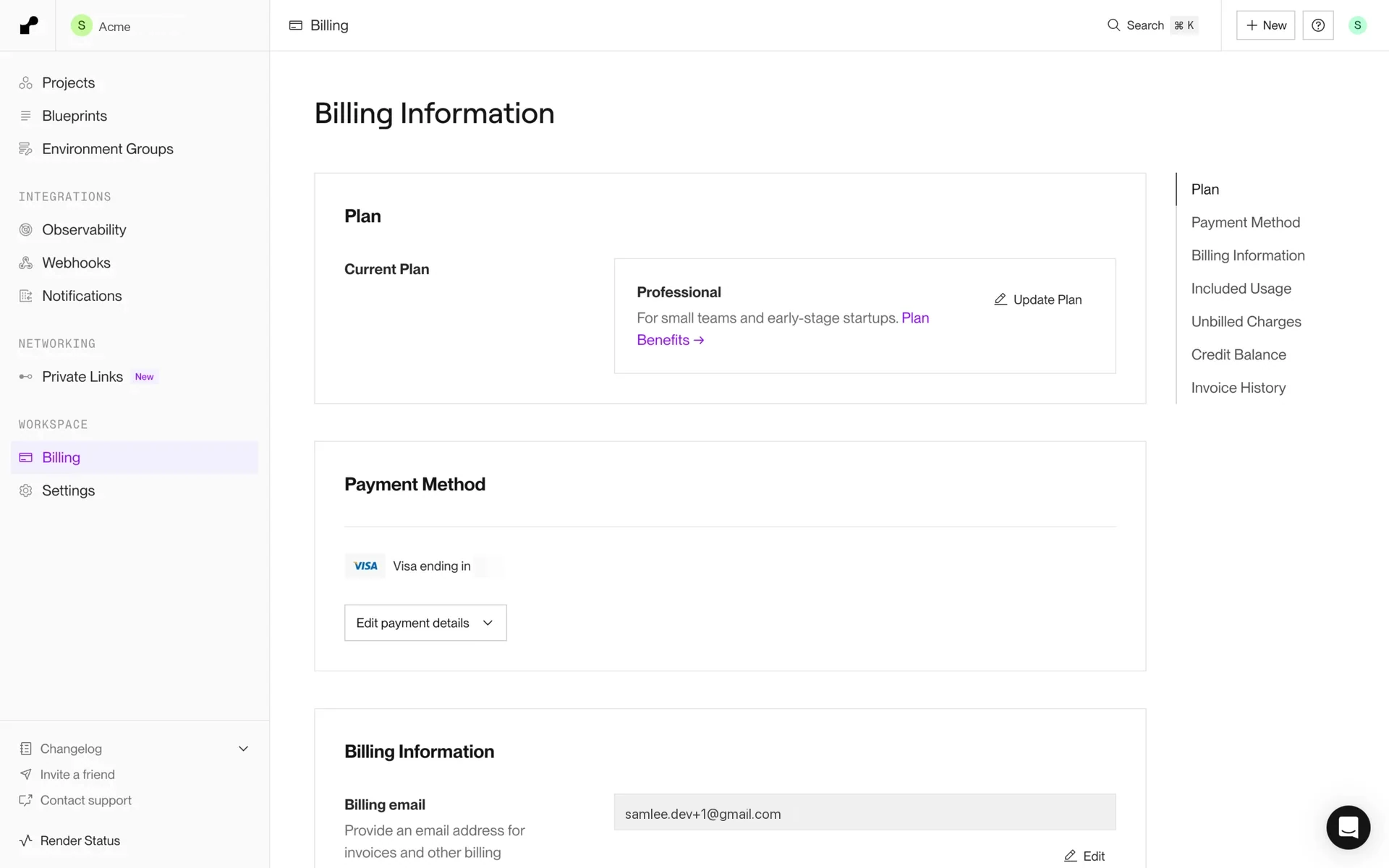The height and width of the screenshot is (868, 1389).
Task: Jump to Plan section
Action: [1205, 190]
